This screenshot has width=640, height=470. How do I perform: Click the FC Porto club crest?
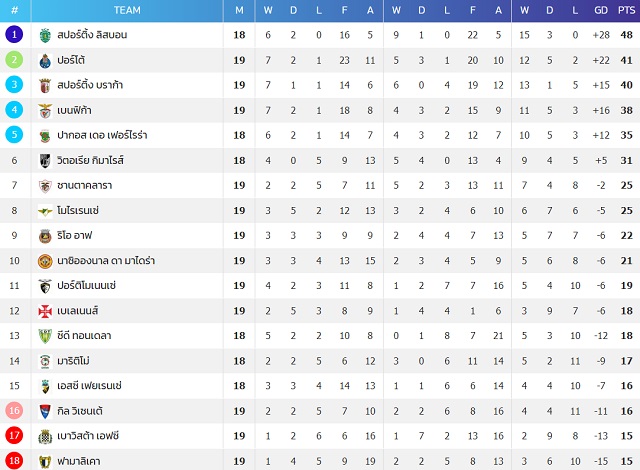point(45,60)
